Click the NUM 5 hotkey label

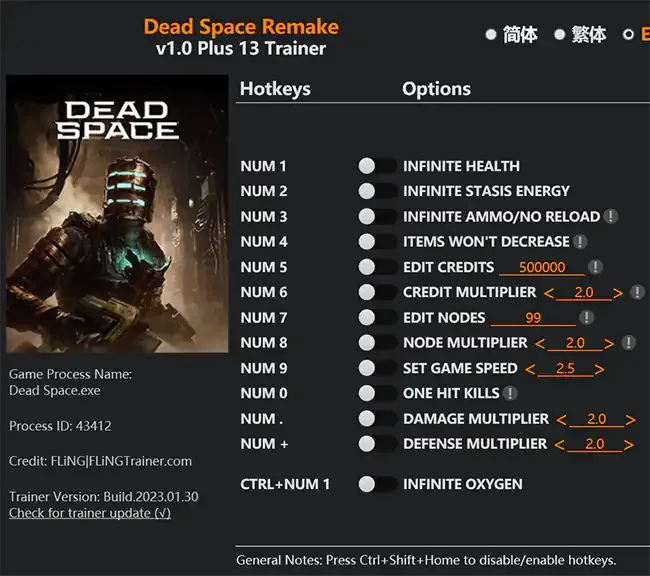coord(264,267)
